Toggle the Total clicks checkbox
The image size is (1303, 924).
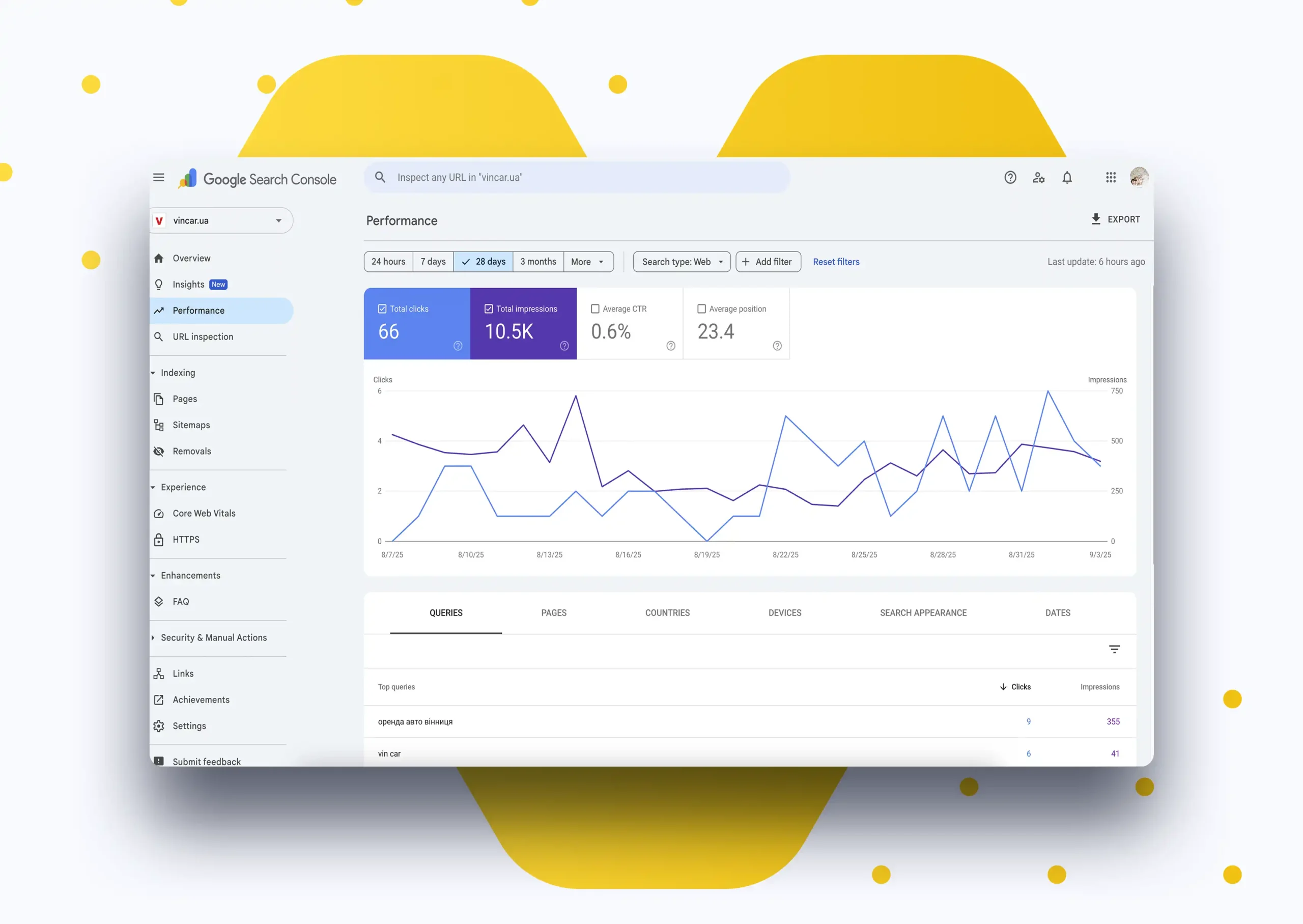[x=382, y=309]
